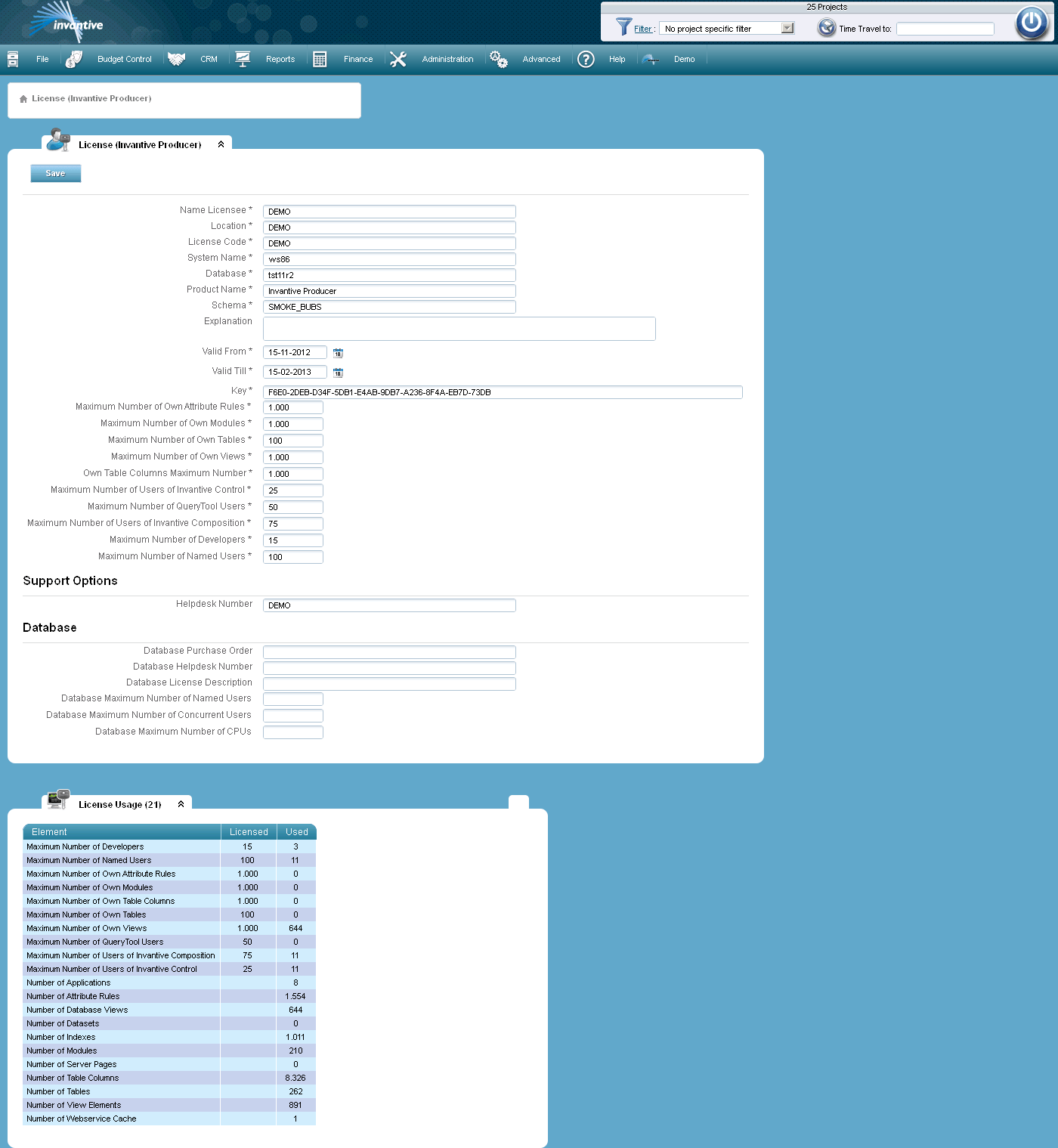This screenshot has height=1148, width=1058.
Task: Click the Time Travel globe icon
Action: [826, 27]
